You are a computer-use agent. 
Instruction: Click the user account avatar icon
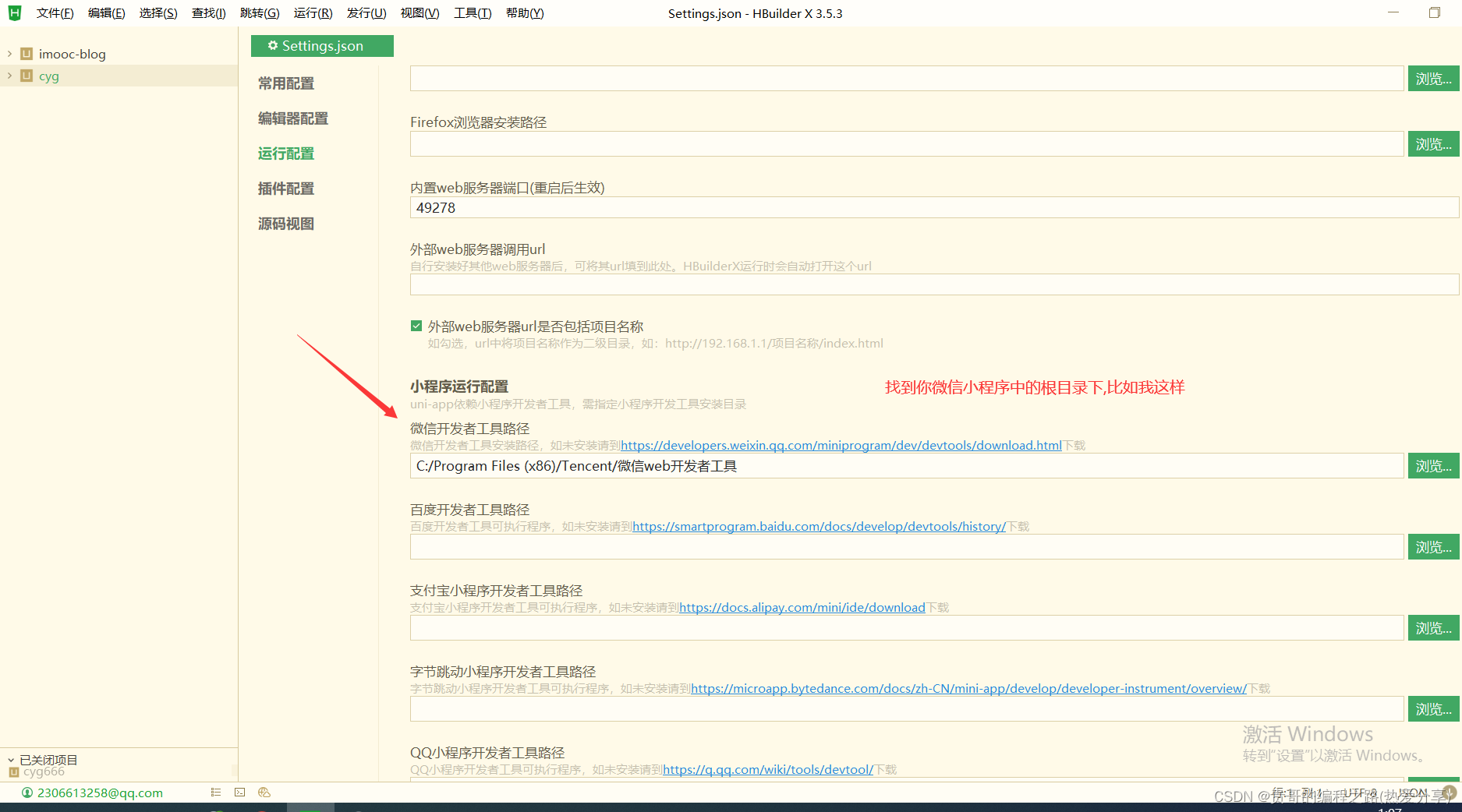[27, 793]
